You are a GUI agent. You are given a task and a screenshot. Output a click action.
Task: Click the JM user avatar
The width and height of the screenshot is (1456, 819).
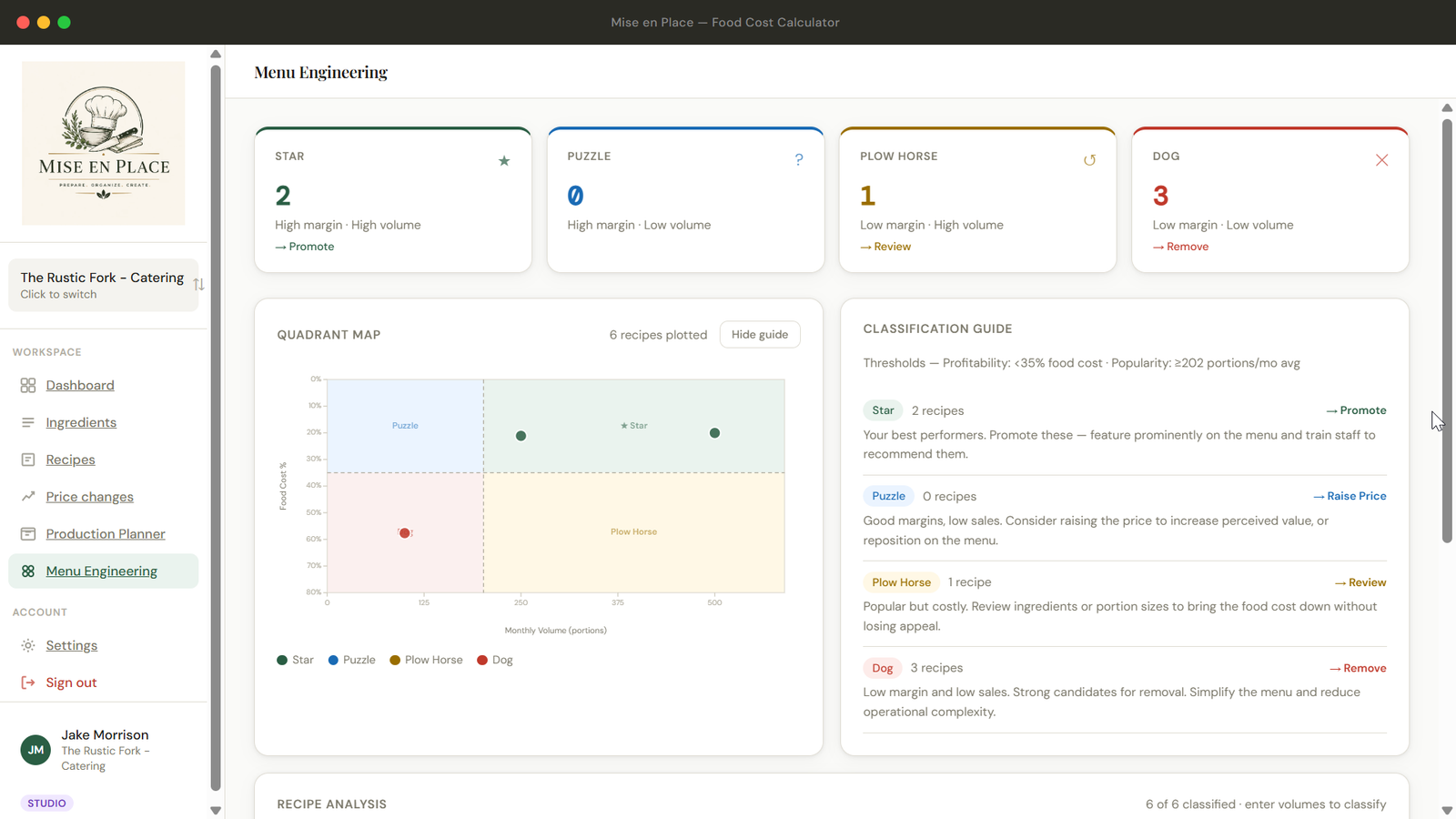click(35, 750)
